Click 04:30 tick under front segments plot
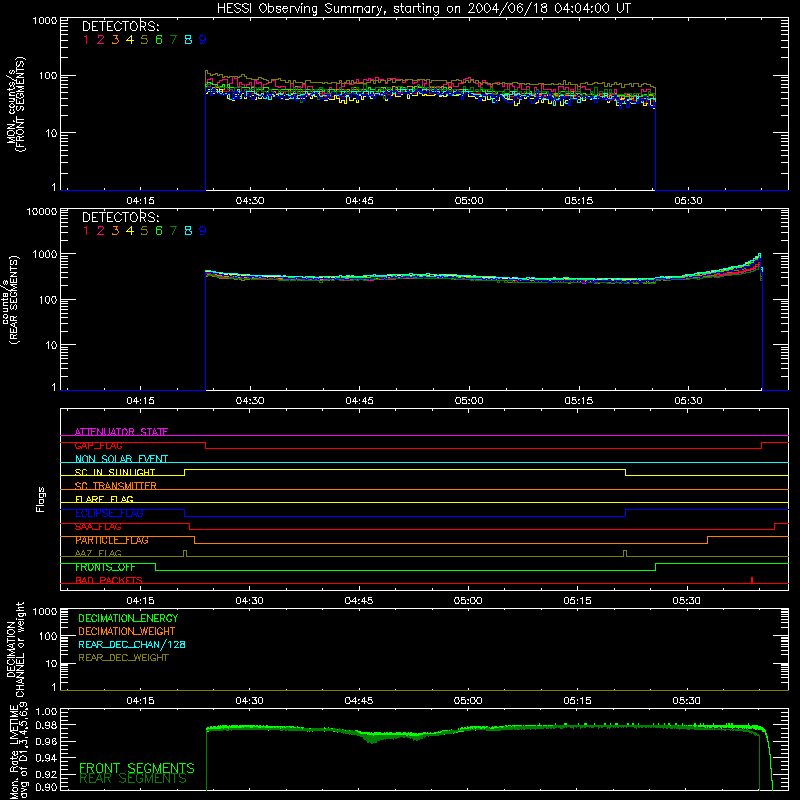Screen dimensions: 800x800 [x=250, y=201]
